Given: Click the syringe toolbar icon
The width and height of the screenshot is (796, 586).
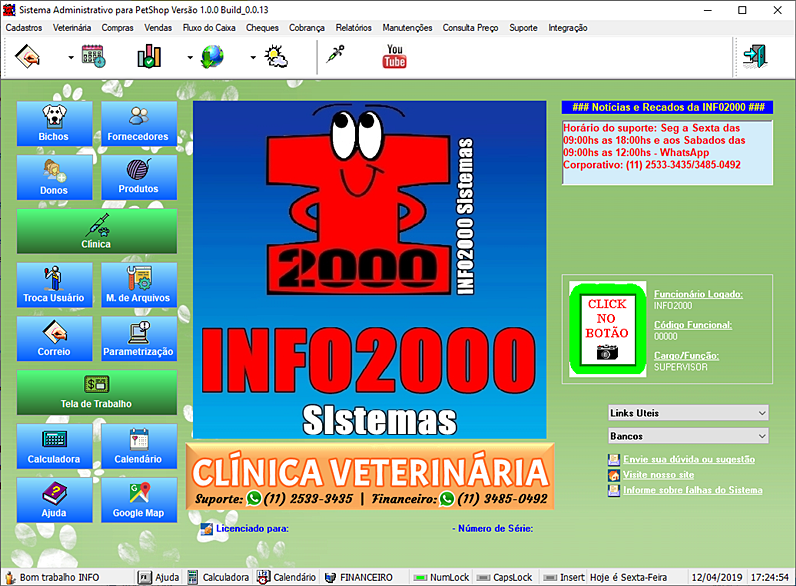Looking at the screenshot, I should (x=335, y=54).
